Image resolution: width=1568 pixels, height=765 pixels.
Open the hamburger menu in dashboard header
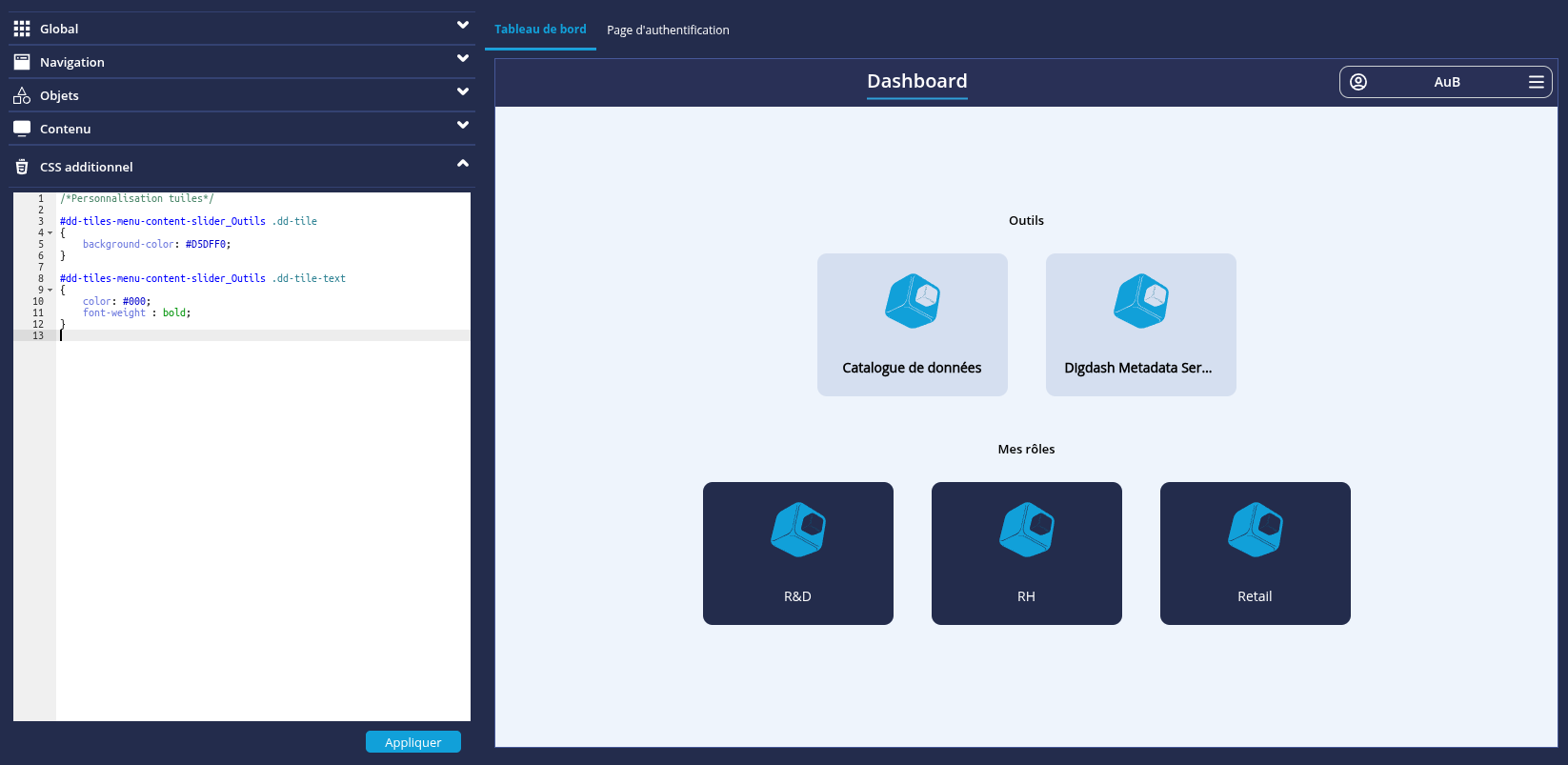[1536, 82]
